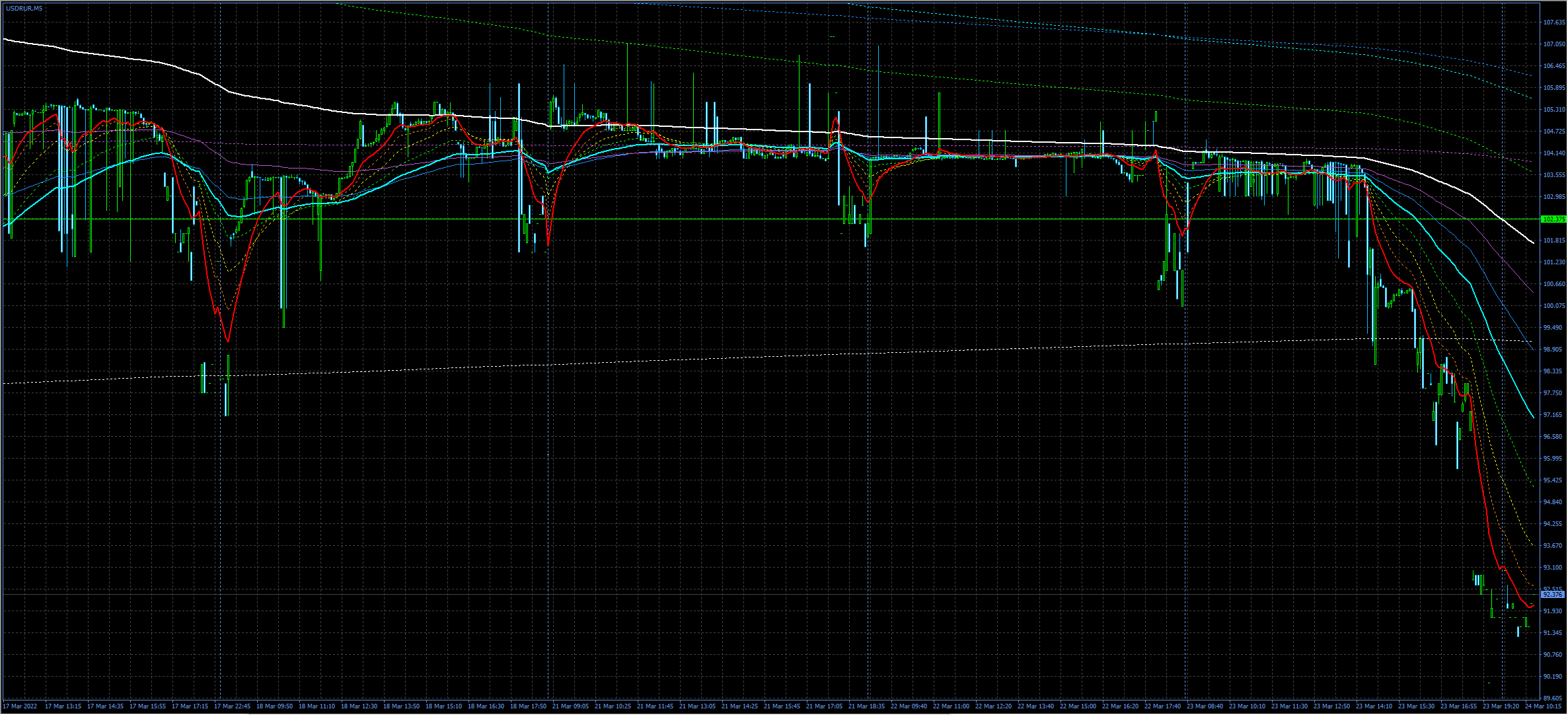
Task: Click the USDRUR,M5 symbol label
Action: coord(24,8)
